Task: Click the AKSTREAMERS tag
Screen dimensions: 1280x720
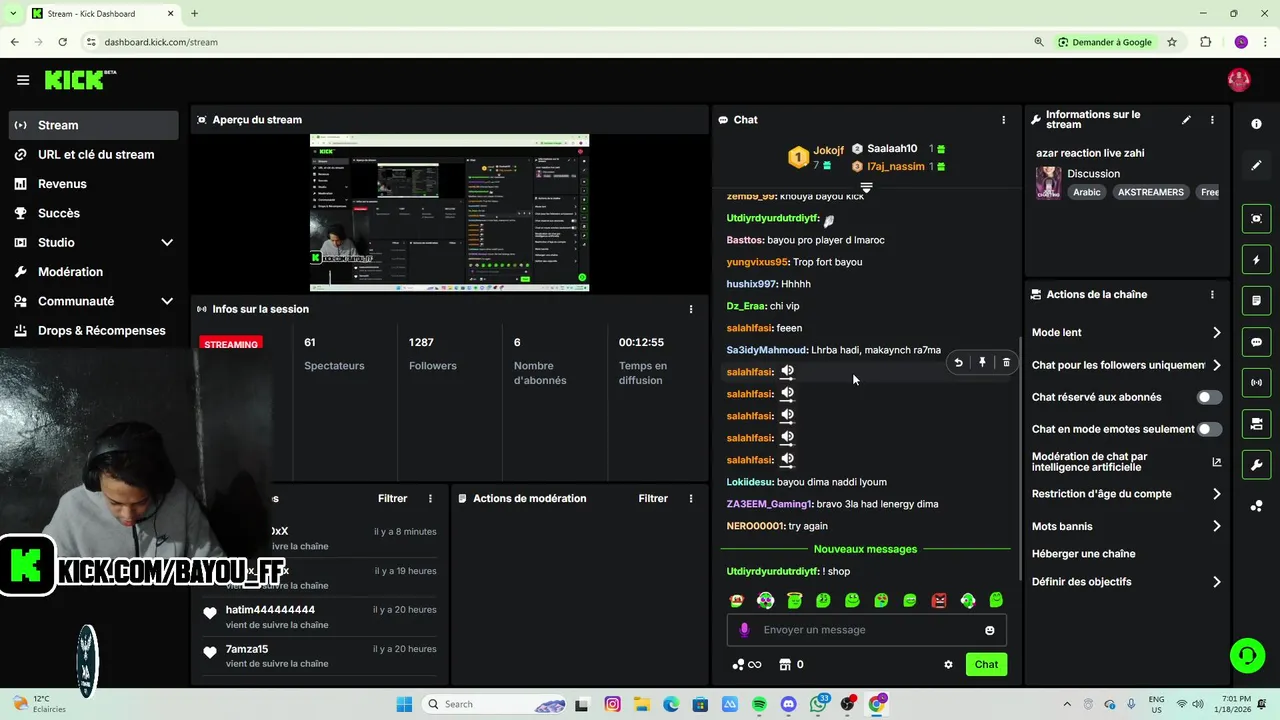Action: 1151,192
